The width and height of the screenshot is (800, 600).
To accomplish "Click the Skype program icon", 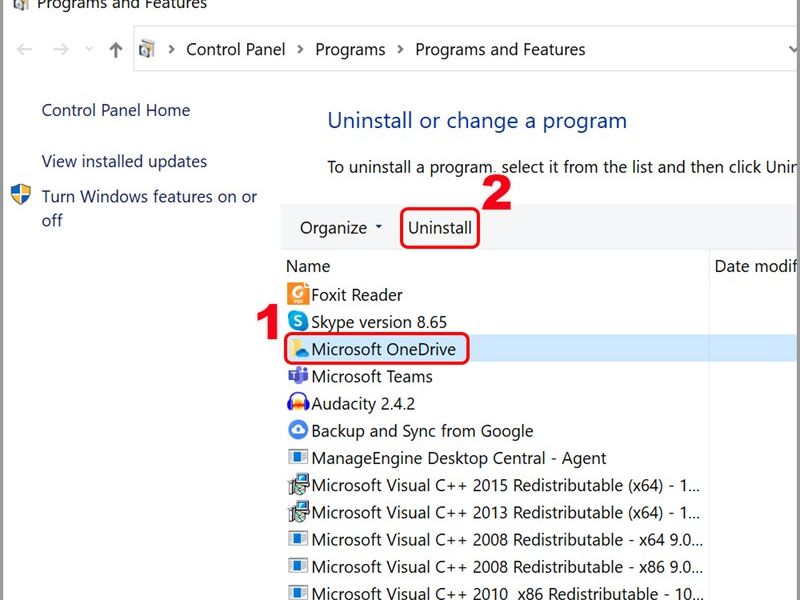I will click(298, 321).
